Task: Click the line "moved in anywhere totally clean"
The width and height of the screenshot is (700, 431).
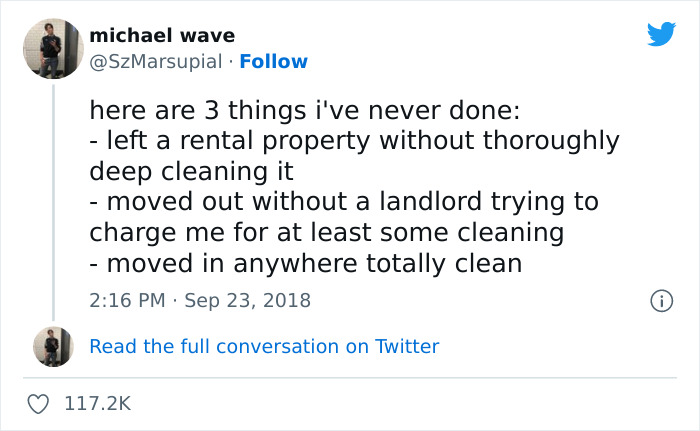Action: tap(305, 264)
